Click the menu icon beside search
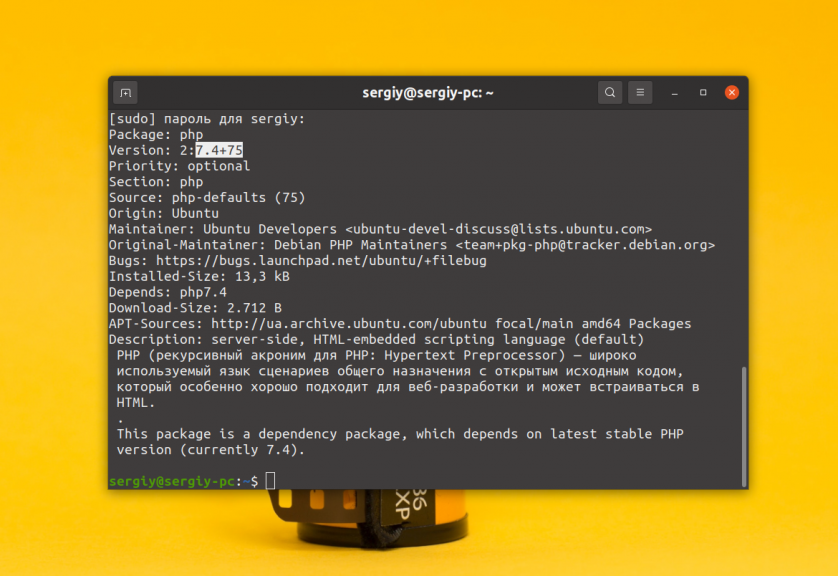 (640, 92)
